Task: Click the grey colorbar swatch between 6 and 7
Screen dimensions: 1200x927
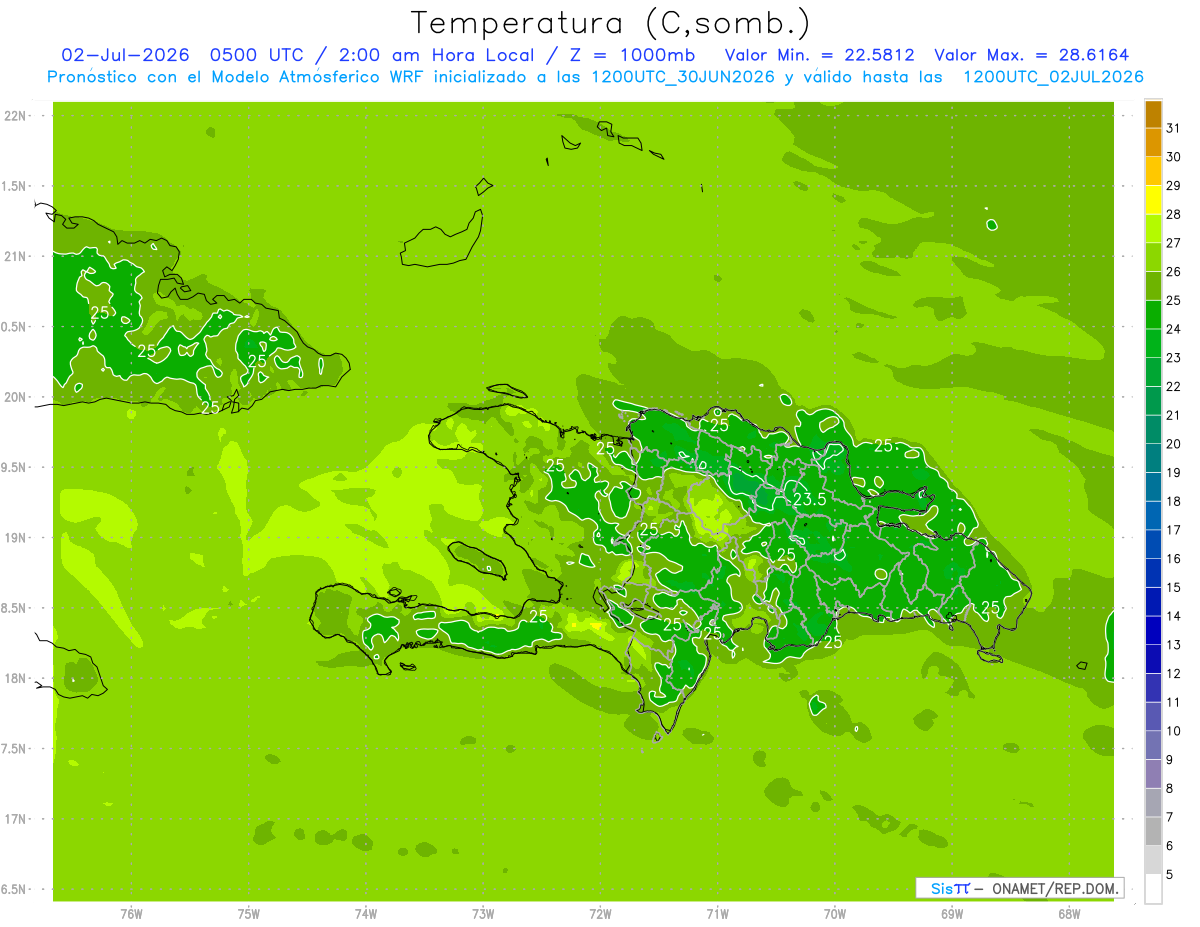Action: tap(1153, 831)
